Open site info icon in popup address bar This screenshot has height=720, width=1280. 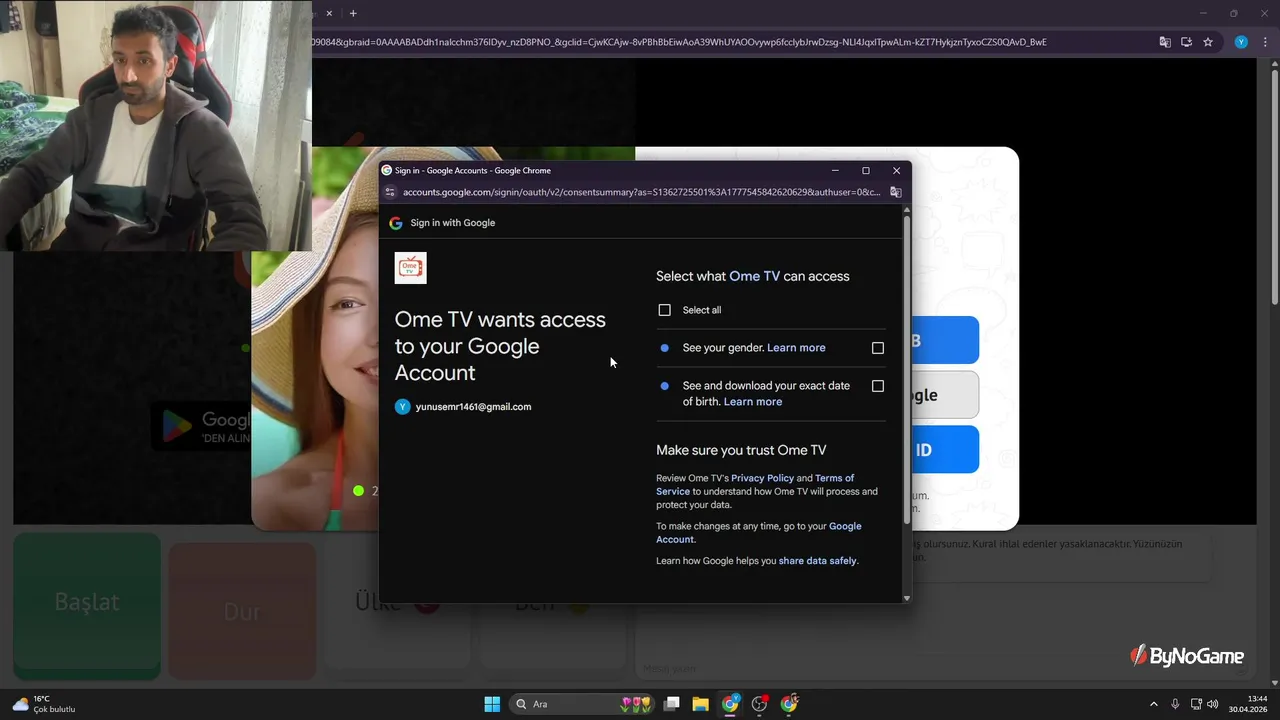390,192
